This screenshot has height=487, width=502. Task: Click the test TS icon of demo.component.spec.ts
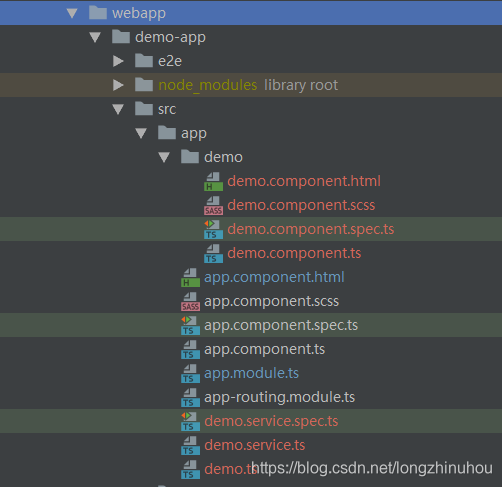click(x=213, y=230)
